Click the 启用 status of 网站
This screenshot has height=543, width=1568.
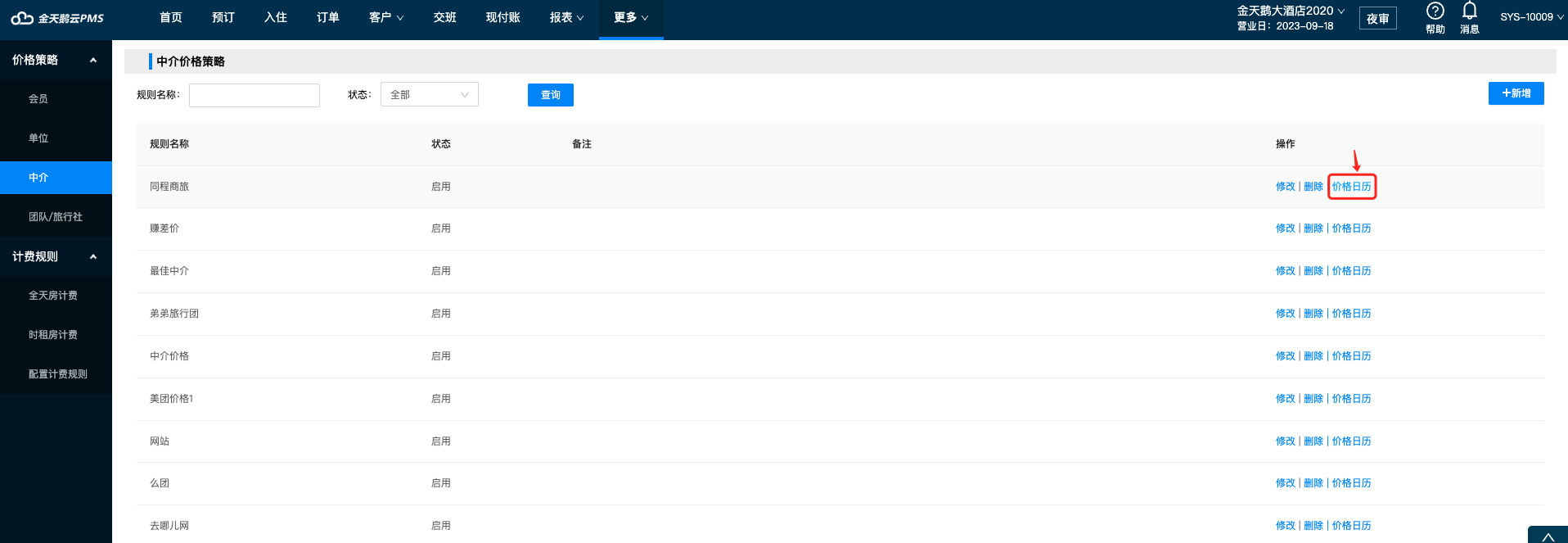coord(441,441)
